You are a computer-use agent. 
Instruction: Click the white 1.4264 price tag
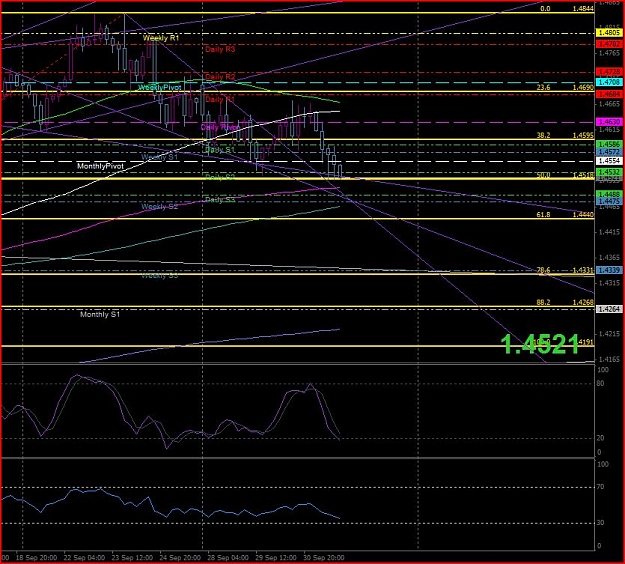click(x=609, y=309)
